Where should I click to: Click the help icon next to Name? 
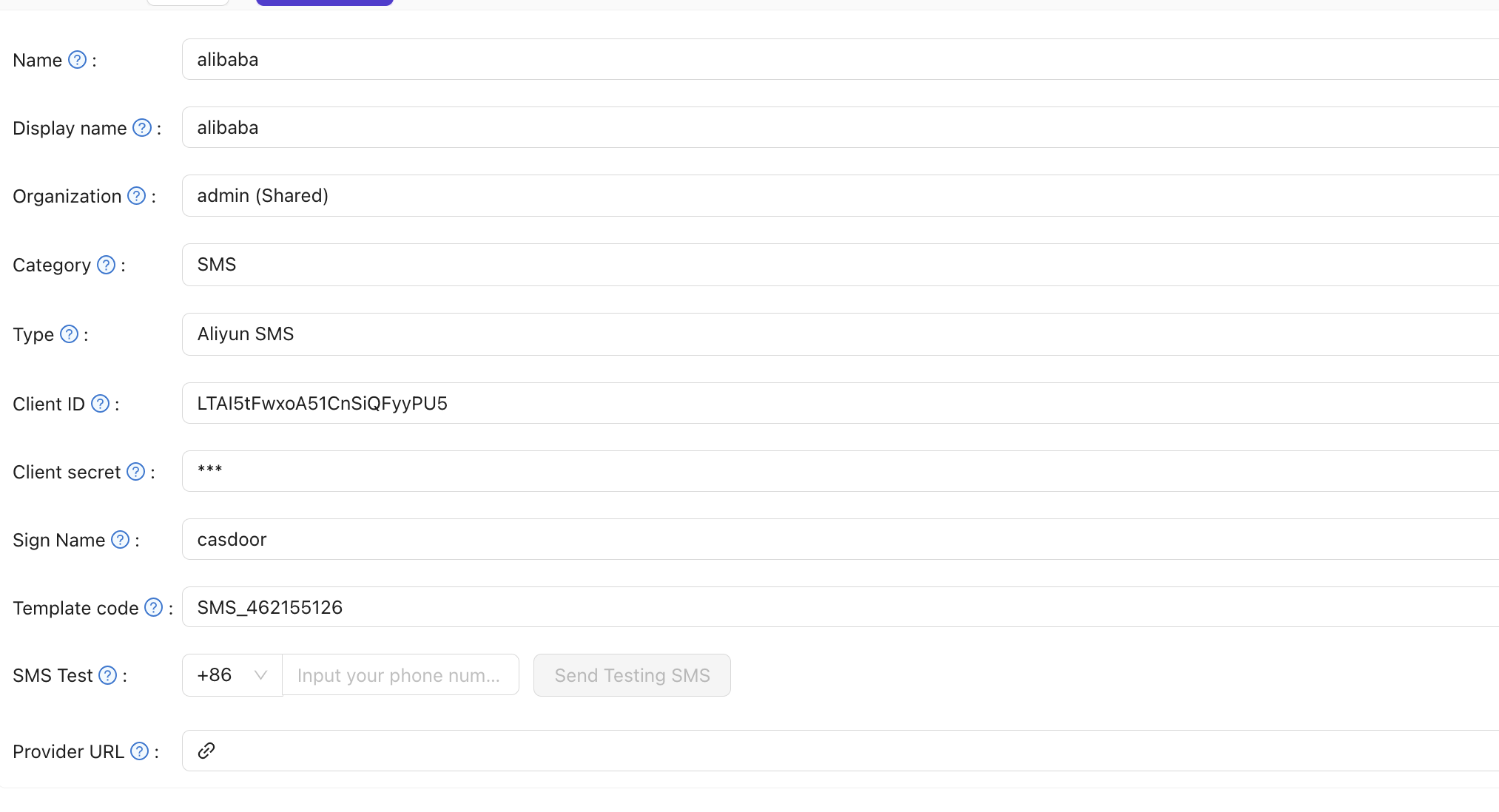click(x=77, y=60)
